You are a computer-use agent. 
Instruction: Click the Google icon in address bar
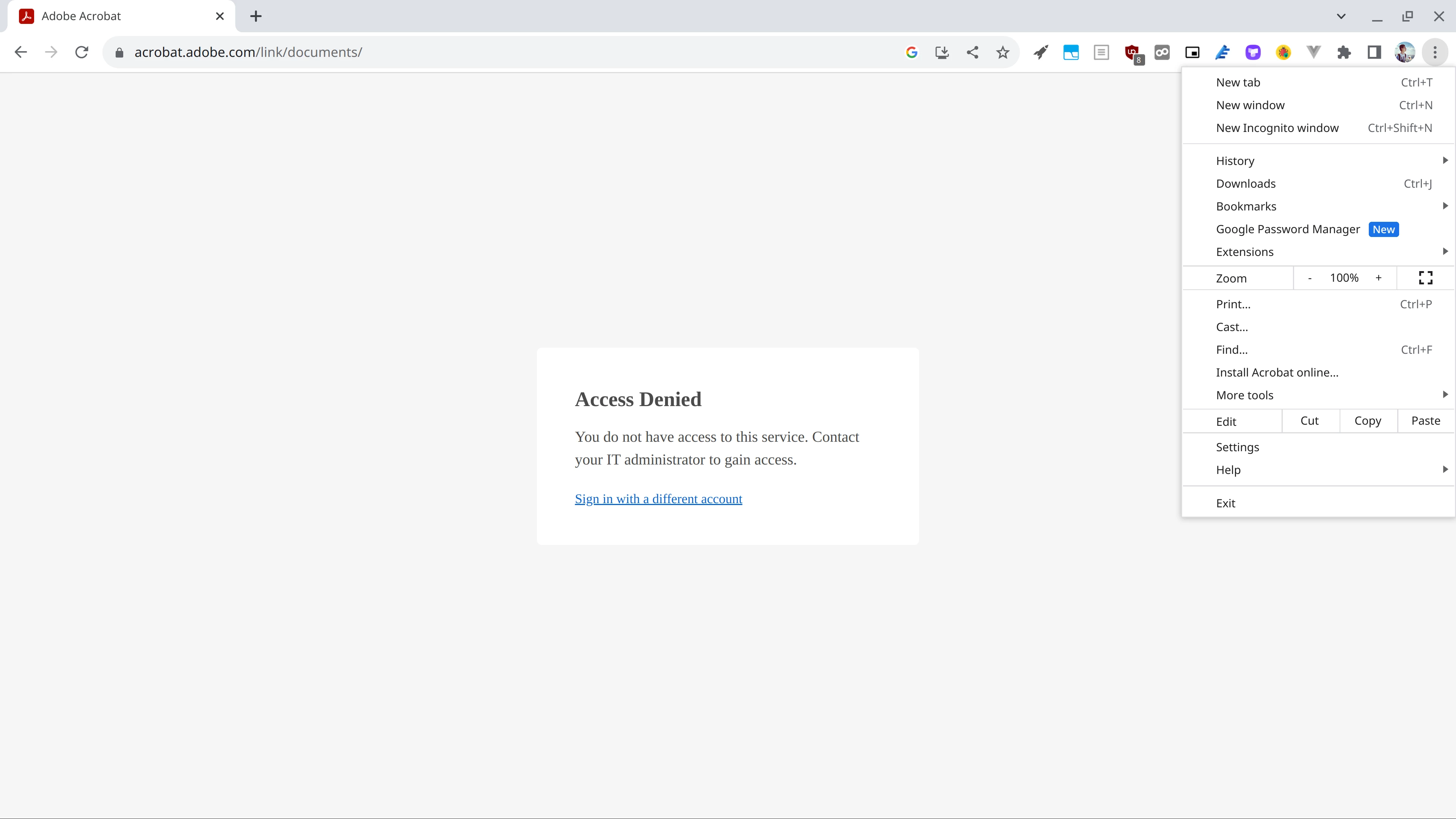click(911, 53)
